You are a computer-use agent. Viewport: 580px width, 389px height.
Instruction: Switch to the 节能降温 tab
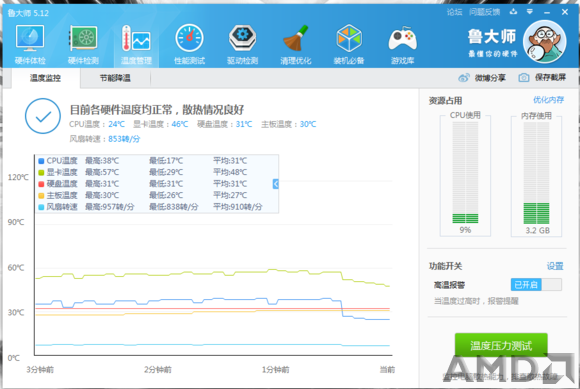coord(115,78)
